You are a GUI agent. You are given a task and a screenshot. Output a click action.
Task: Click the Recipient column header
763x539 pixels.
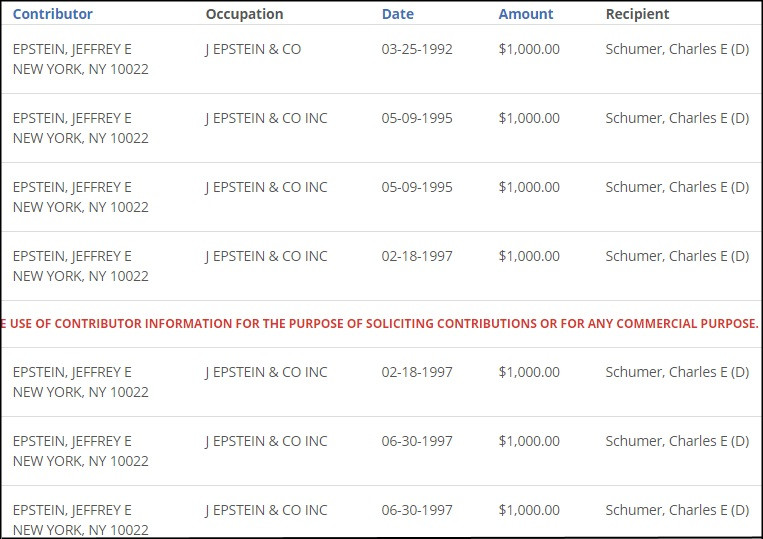point(637,14)
